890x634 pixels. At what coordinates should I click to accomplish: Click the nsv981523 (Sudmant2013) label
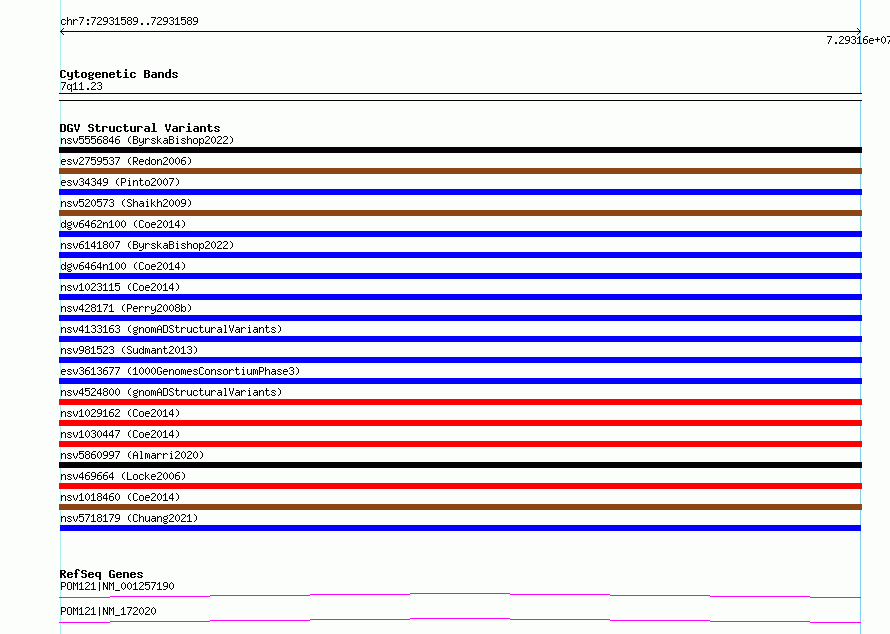pos(129,350)
